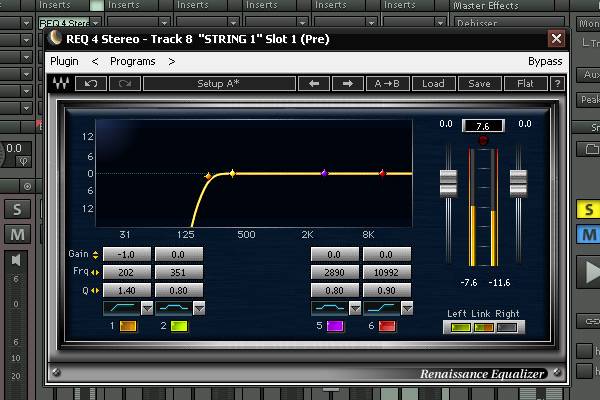Screen dimensions: 600x400
Task: Click the speaker icon on mixer channel
Action: 16,260
